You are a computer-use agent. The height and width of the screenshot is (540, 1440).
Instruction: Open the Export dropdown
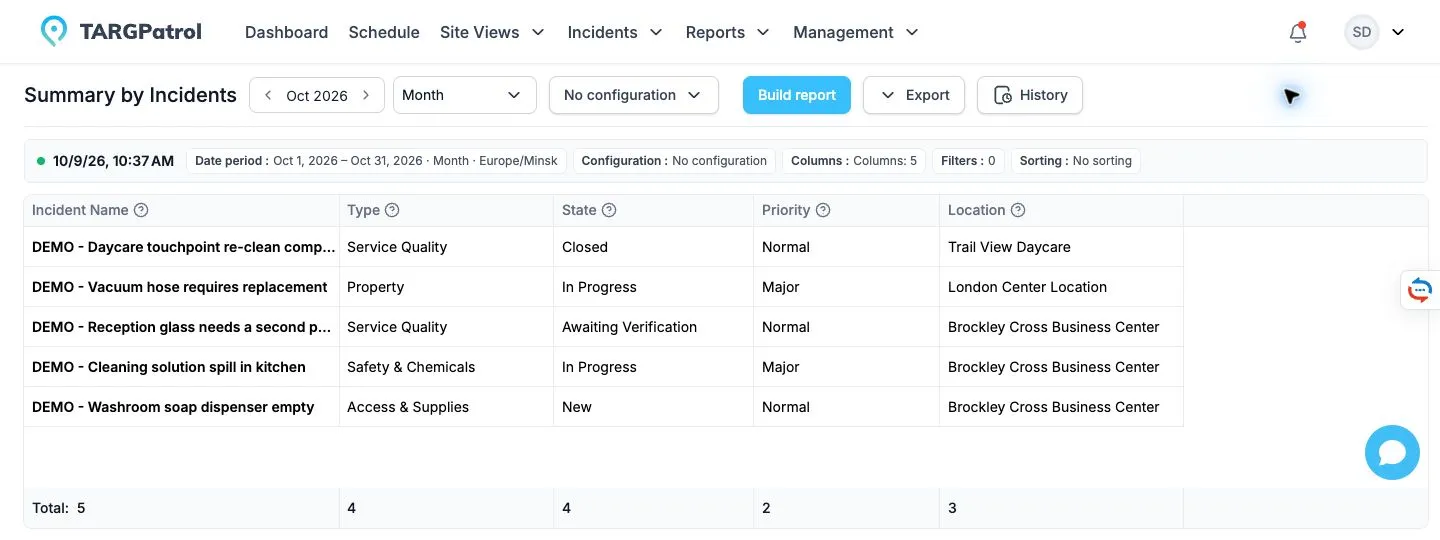914,95
